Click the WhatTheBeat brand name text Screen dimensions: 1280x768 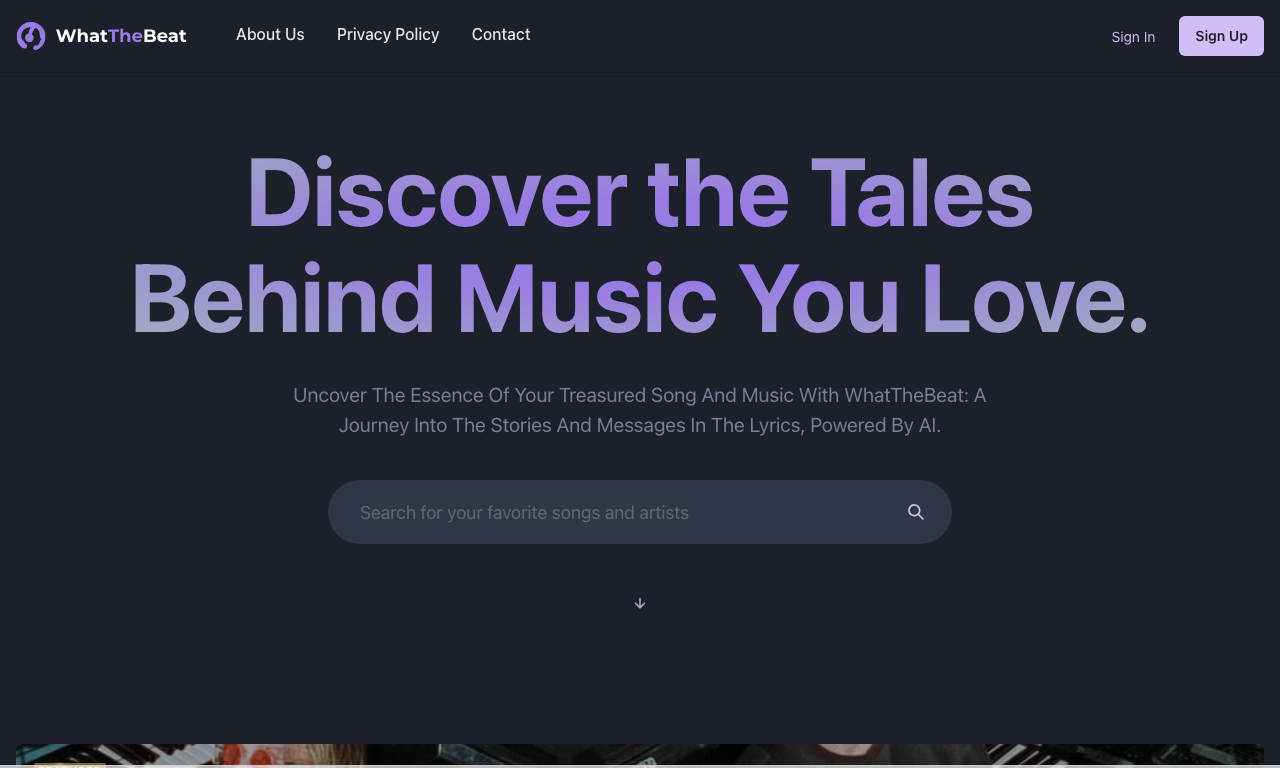point(121,36)
